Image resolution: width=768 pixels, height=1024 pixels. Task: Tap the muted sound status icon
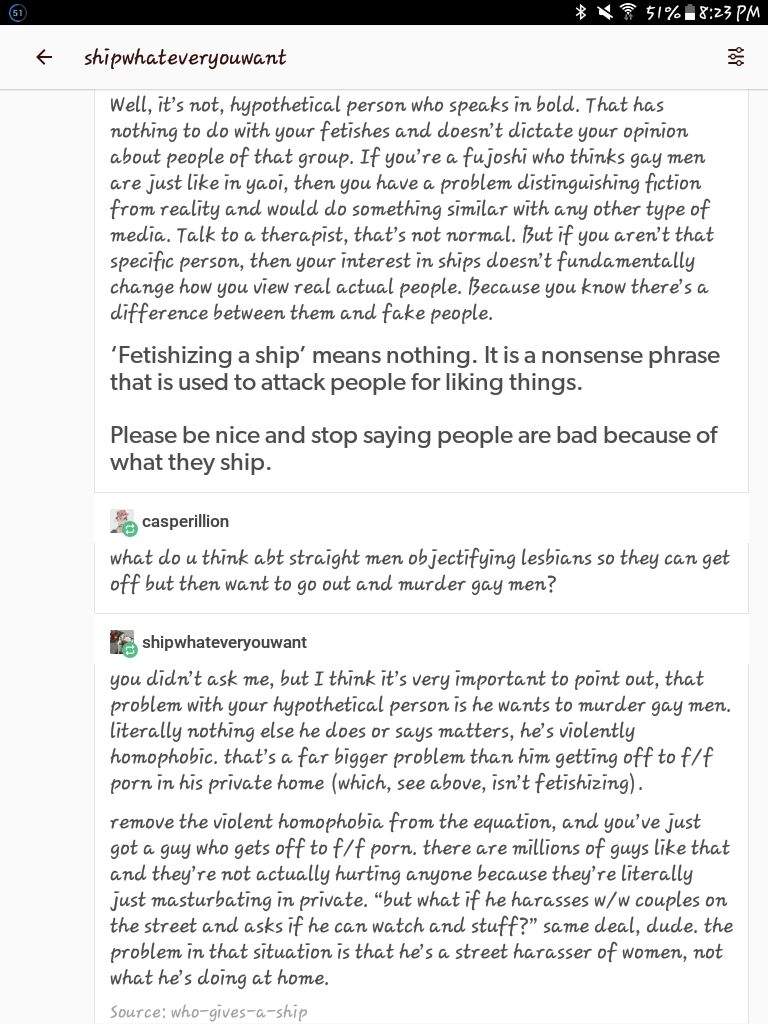[x=604, y=12]
